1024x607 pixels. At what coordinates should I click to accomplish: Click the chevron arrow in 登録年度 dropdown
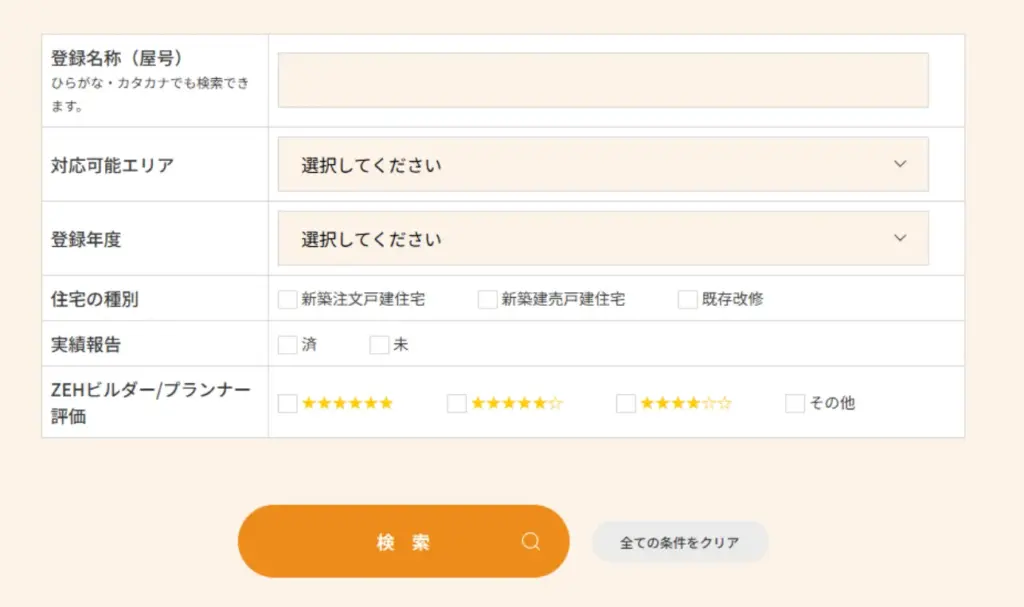point(900,238)
